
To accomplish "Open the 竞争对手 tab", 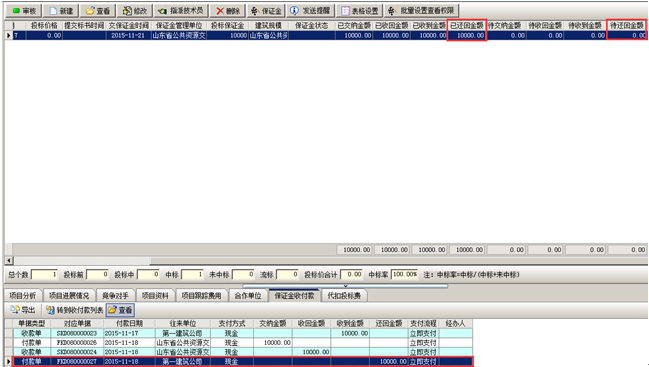I will [115, 296].
